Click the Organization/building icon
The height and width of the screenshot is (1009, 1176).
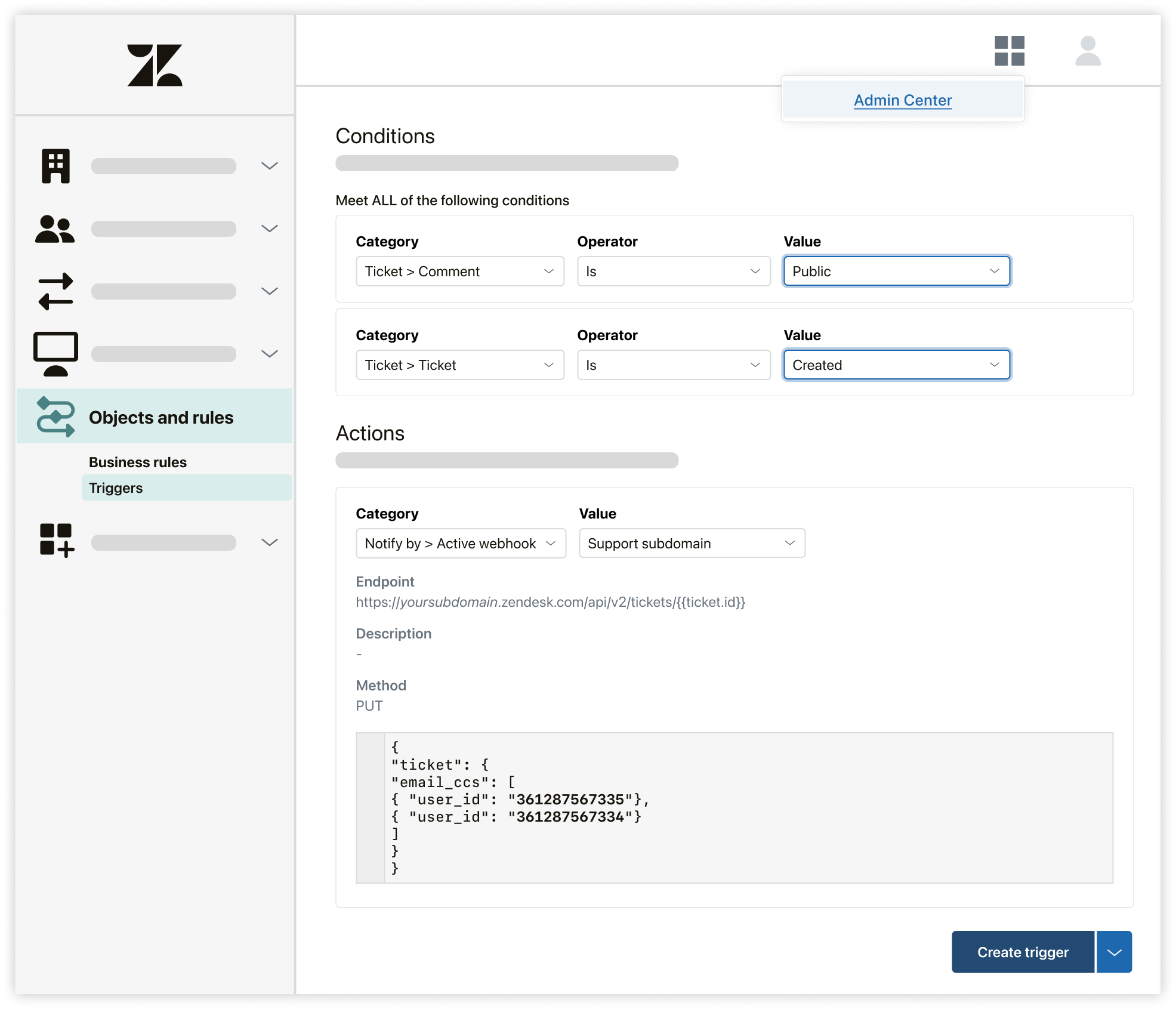pyautogui.click(x=55, y=165)
